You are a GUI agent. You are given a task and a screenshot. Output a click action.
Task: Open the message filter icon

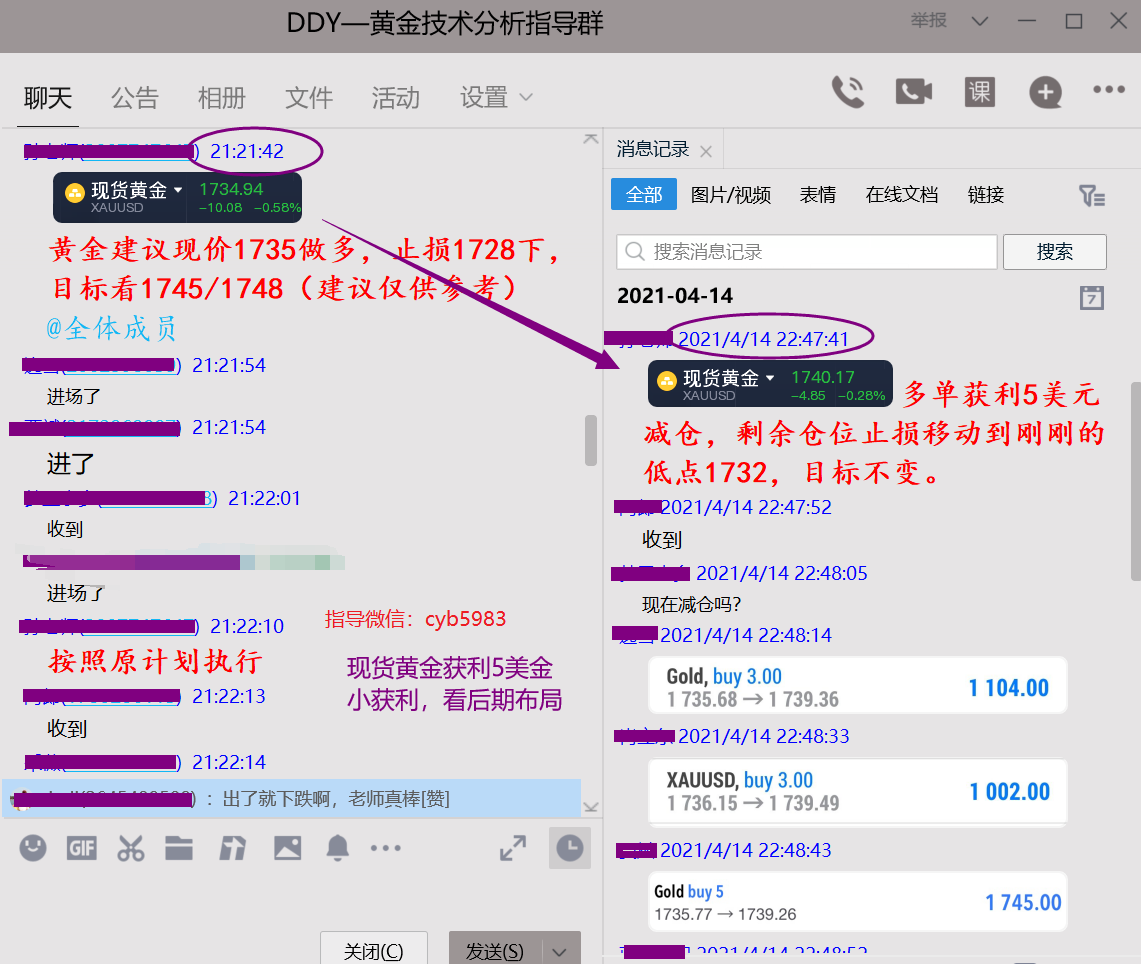pos(1092,196)
